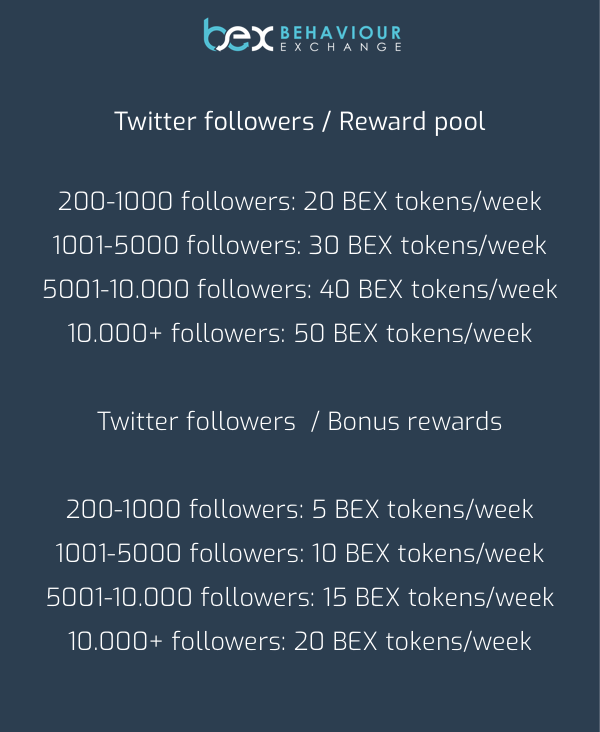The width and height of the screenshot is (600, 732).
Task: Click the words Reward pool
Action: coord(412,123)
